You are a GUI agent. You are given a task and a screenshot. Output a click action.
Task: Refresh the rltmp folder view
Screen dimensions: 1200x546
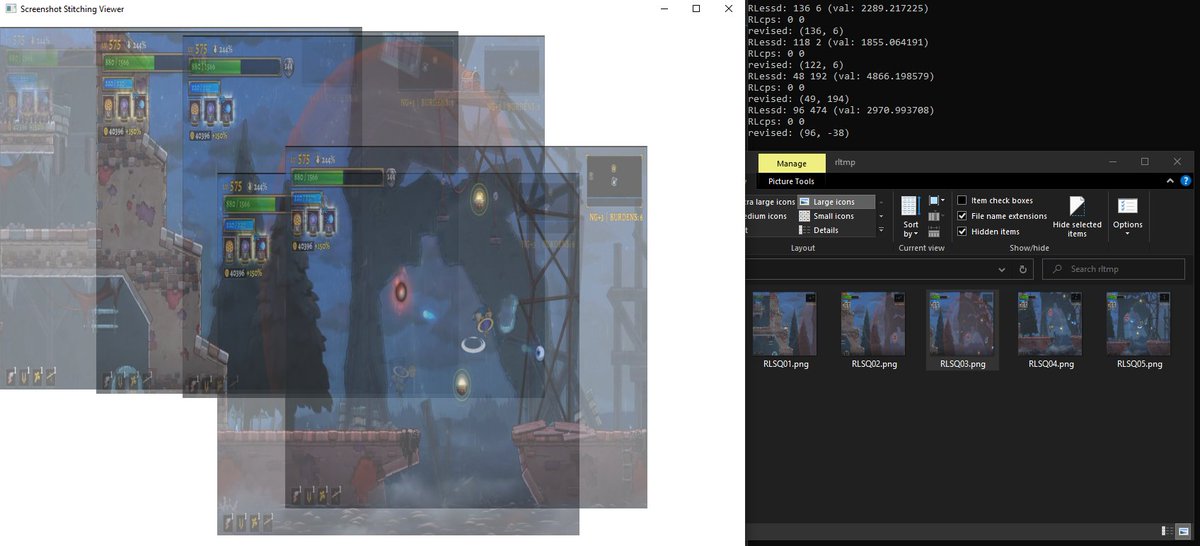click(1023, 270)
